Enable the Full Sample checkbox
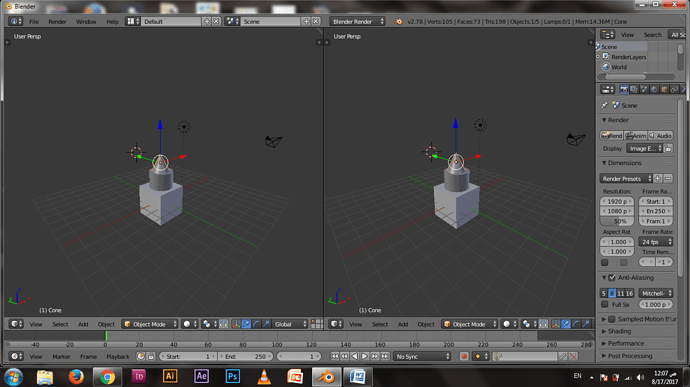The image size is (690, 387). [605, 304]
